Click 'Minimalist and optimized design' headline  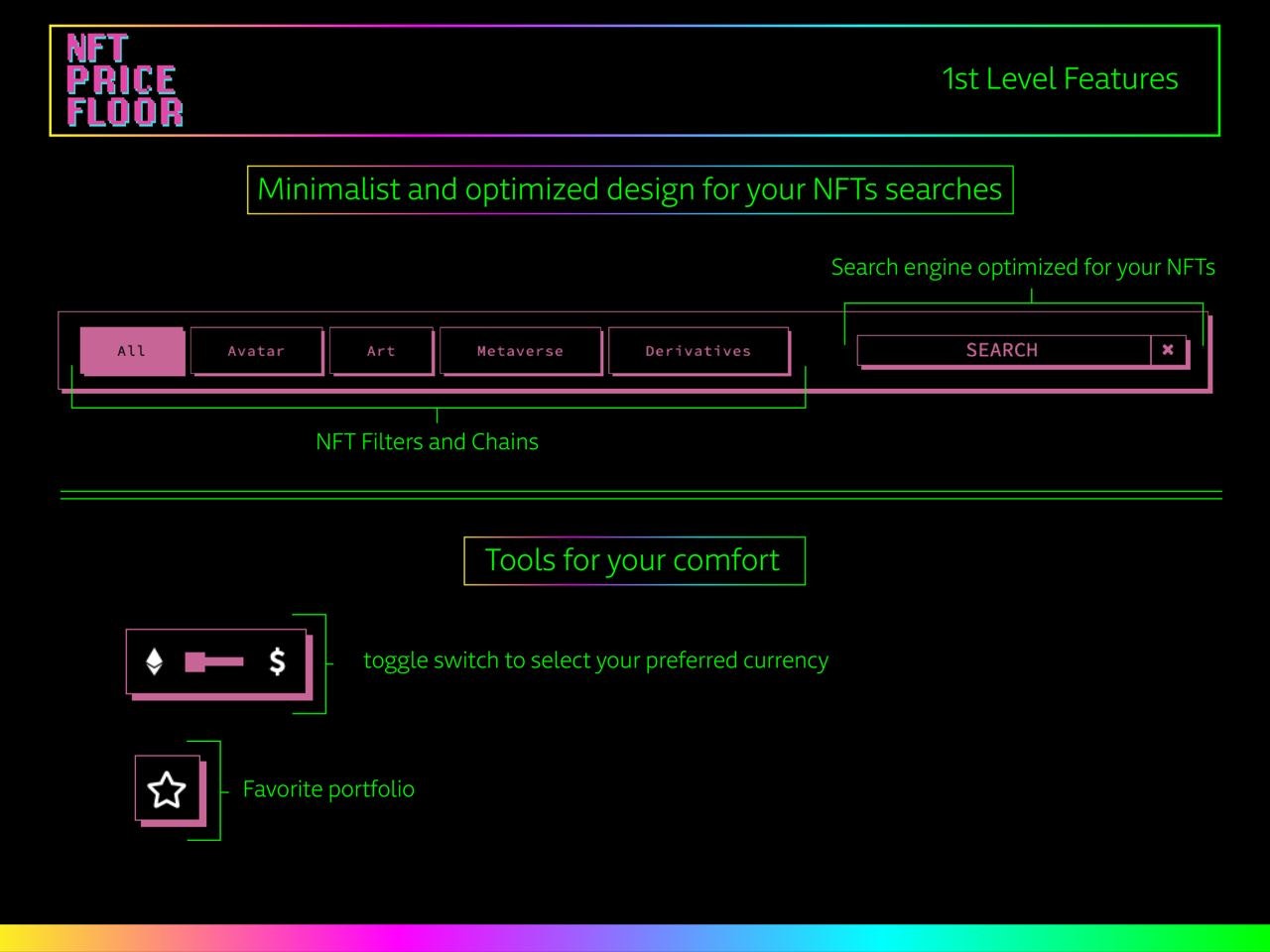(630, 189)
